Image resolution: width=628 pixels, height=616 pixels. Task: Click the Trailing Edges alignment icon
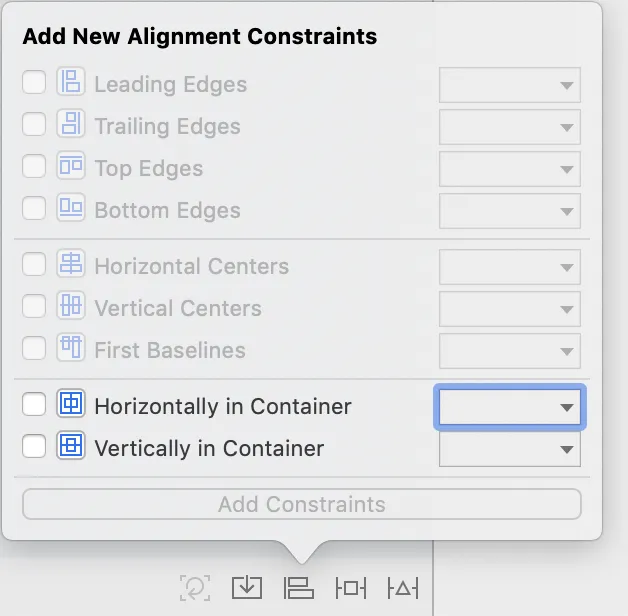pyautogui.click(x=71, y=125)
